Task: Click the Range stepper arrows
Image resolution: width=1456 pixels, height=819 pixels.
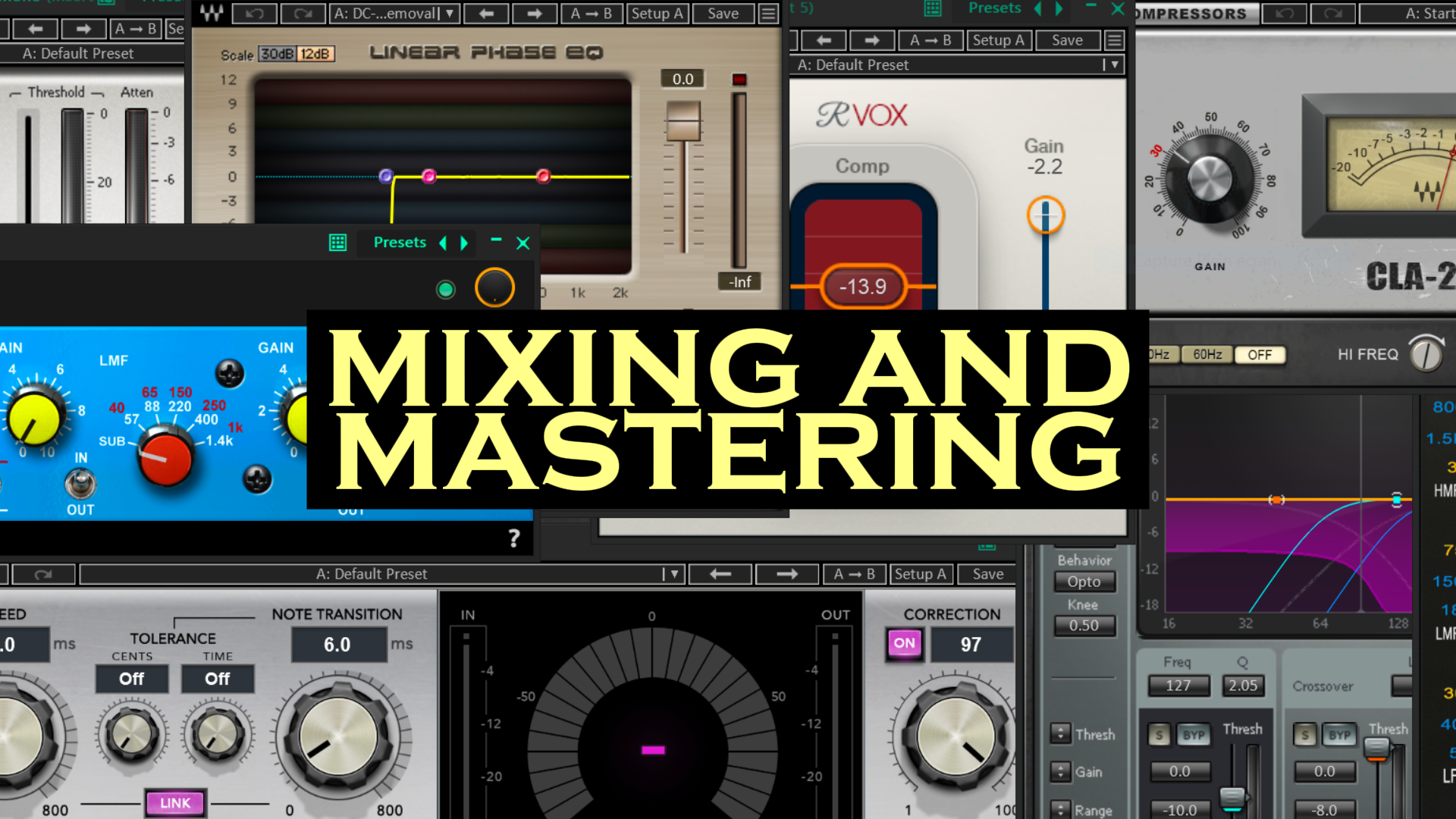Action: tap(1060, 809)
